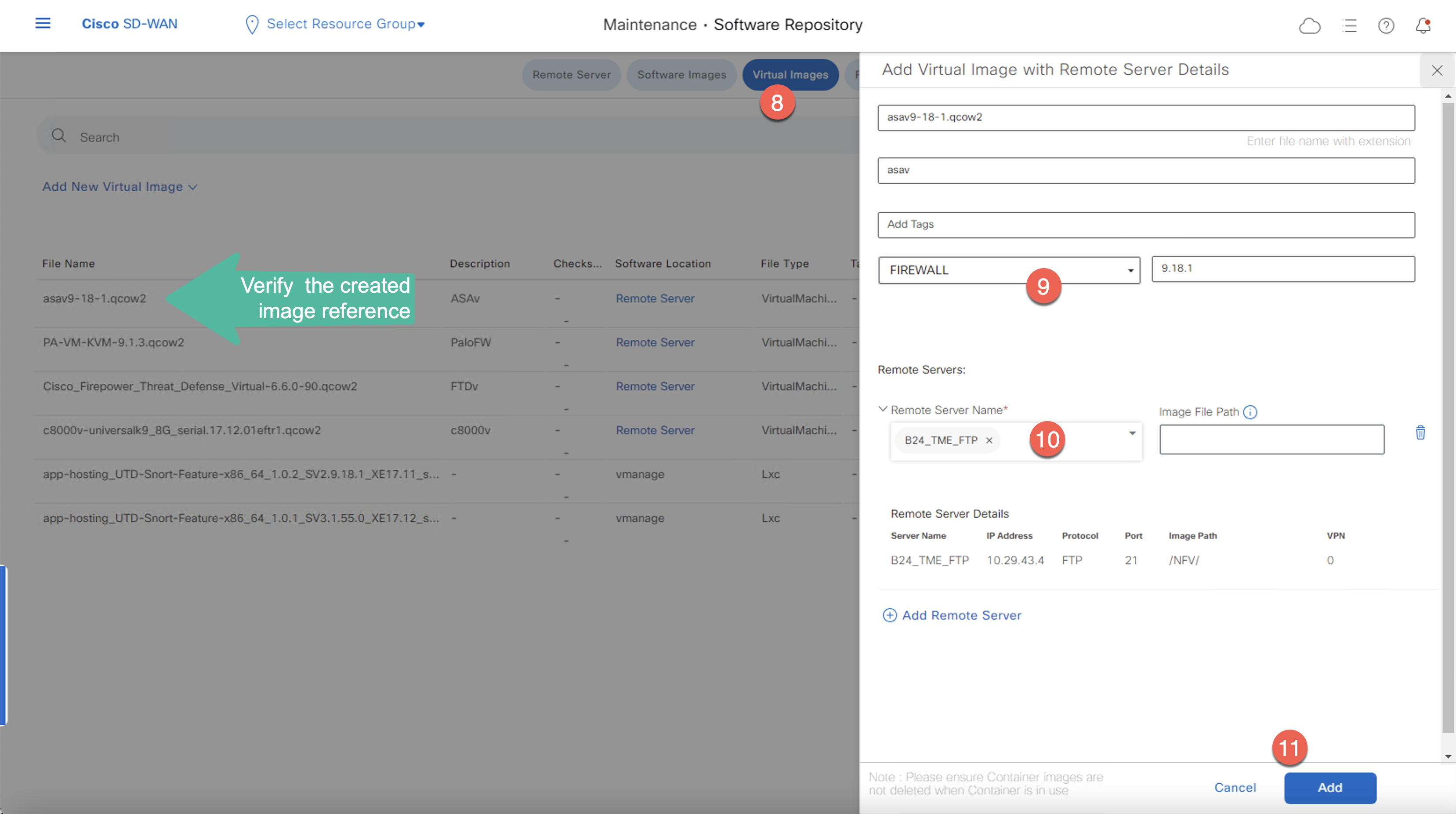This screenshot has height=814, width=1456.
Task: Open the task list icon
Action: point(1350,25)
